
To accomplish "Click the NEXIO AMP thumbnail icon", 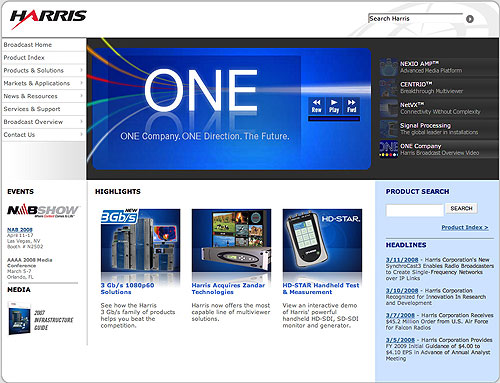I will point(389,67).
